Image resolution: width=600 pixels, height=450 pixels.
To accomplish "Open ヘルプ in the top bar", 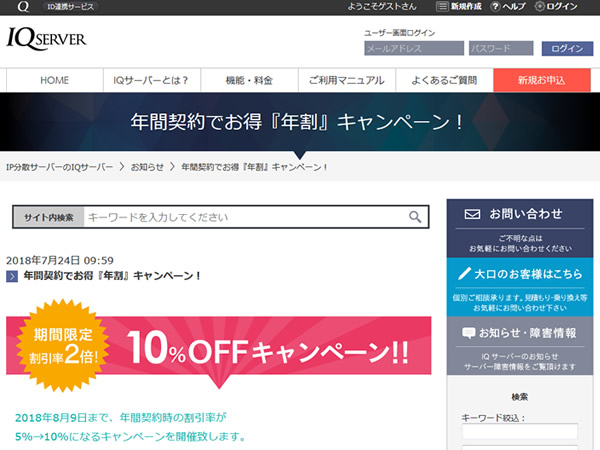I will (514, 7).
